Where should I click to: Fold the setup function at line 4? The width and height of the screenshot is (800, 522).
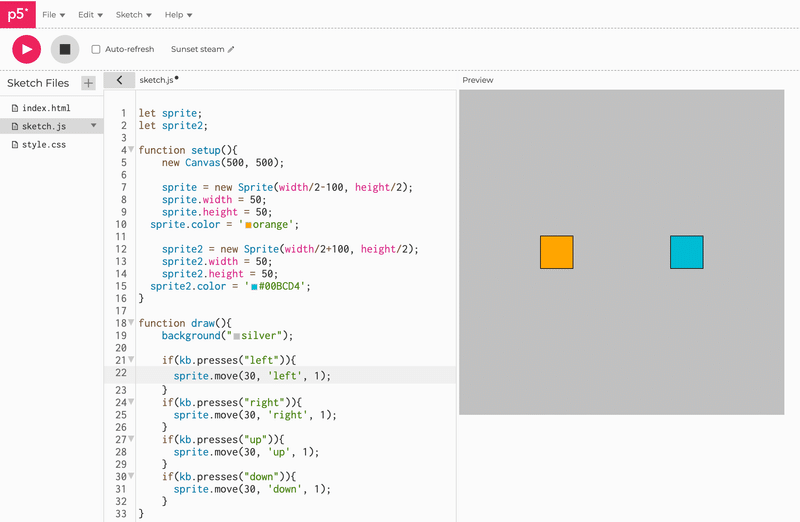click(131, 150)
